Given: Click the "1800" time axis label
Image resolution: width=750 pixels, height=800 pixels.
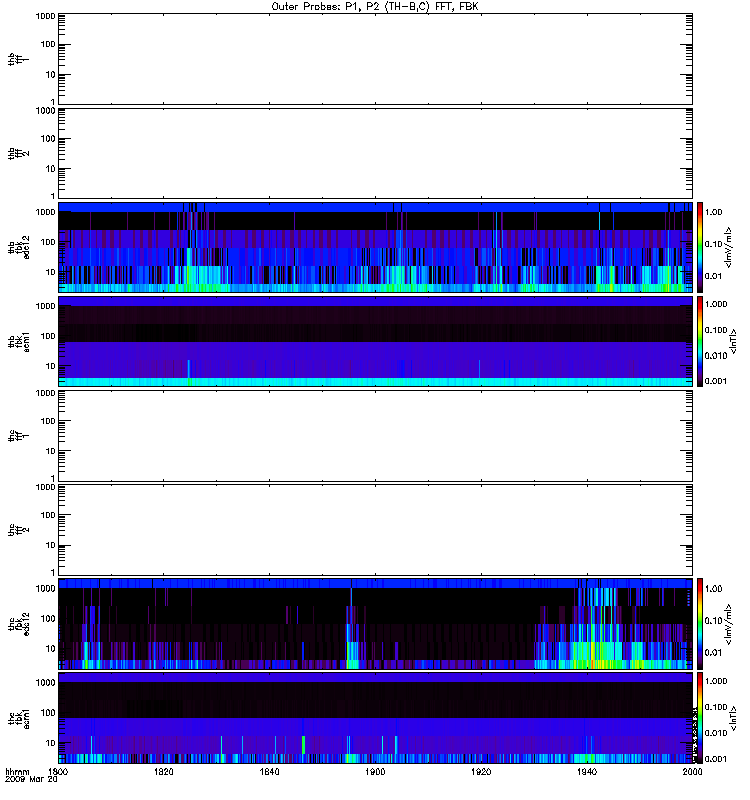Looking at the screenshot, I should 58,771.
